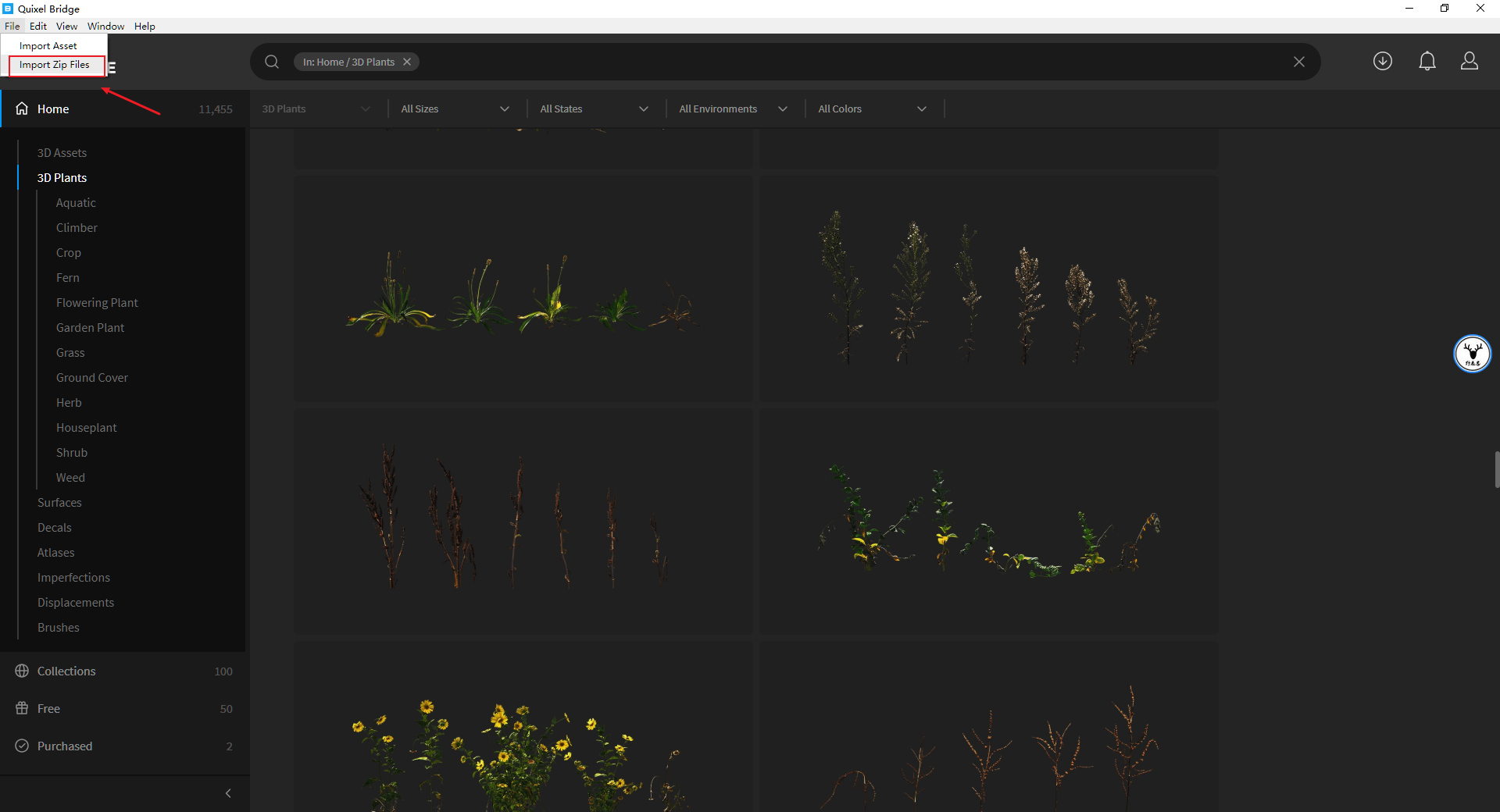
Task: Select the Ground Cover subcategory
Action: click(x=92, y=378)
